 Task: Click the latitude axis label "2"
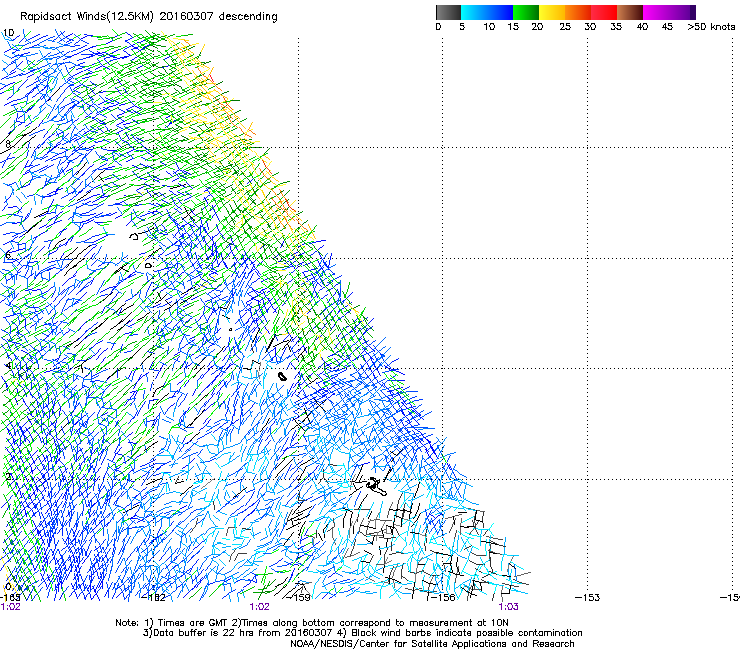pyautogui.click(x=8, y=476)
